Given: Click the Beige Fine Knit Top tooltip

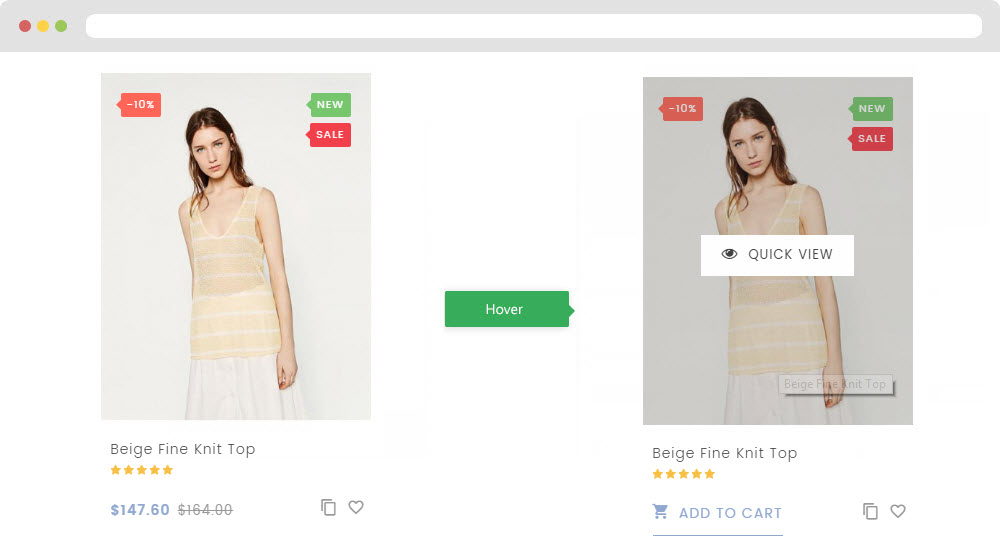Looking at the screenshot, I should pyautogui.click(x=835, y=384).
